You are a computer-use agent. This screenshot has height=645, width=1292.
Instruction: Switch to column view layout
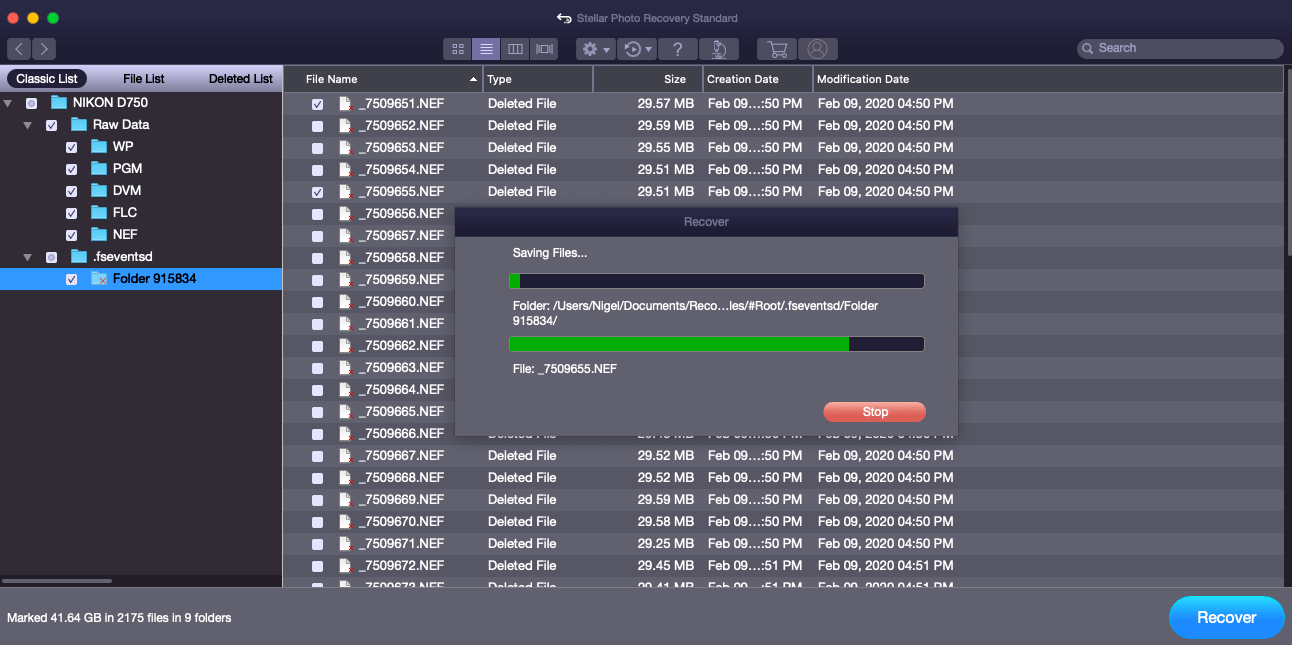point(515,48)
